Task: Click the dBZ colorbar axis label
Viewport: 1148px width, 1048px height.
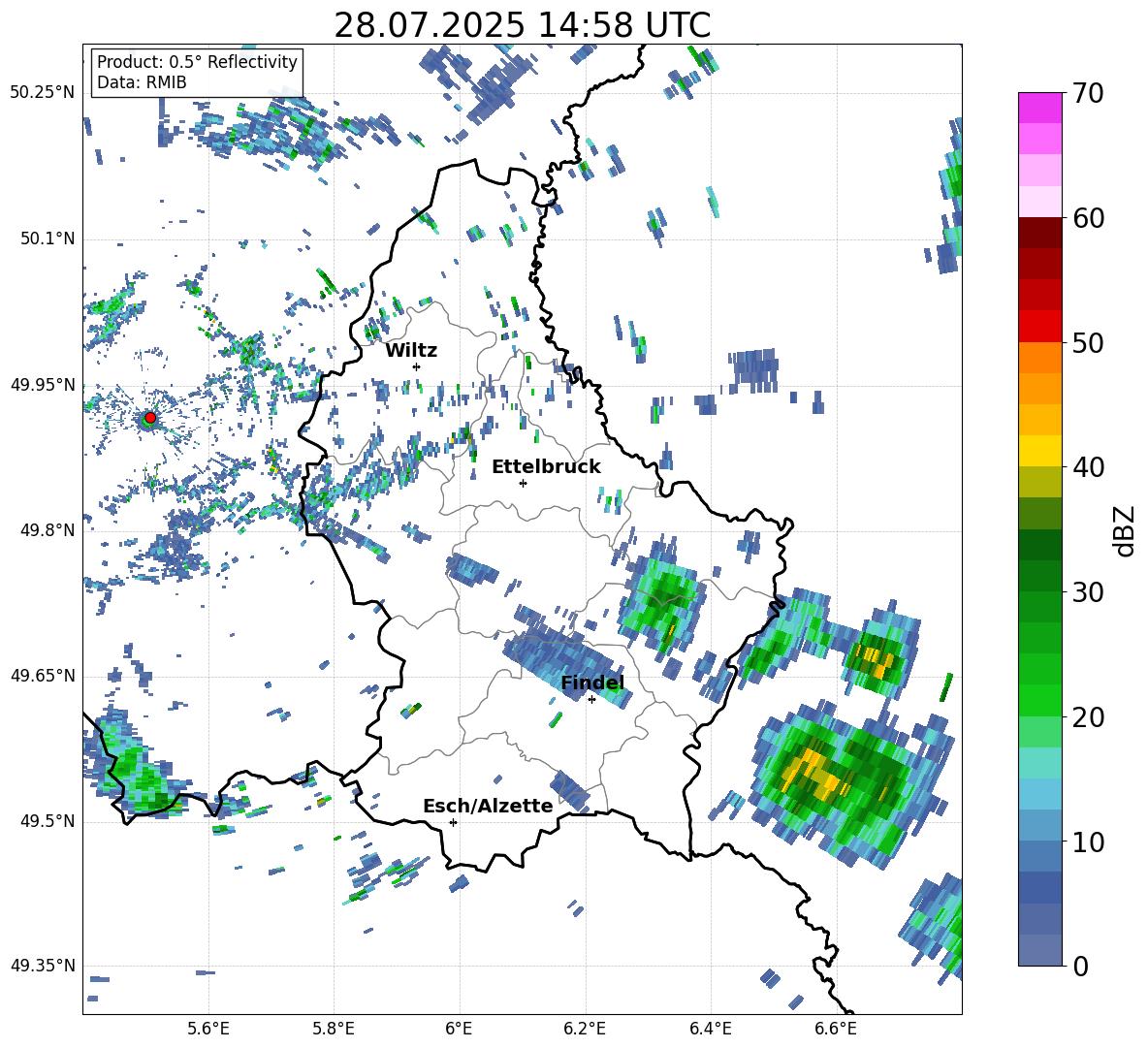Action: (1126, 530)
